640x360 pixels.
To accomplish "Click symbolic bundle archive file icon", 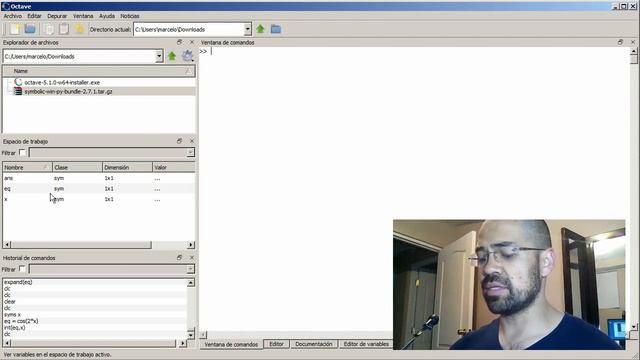I will (18, 91).
